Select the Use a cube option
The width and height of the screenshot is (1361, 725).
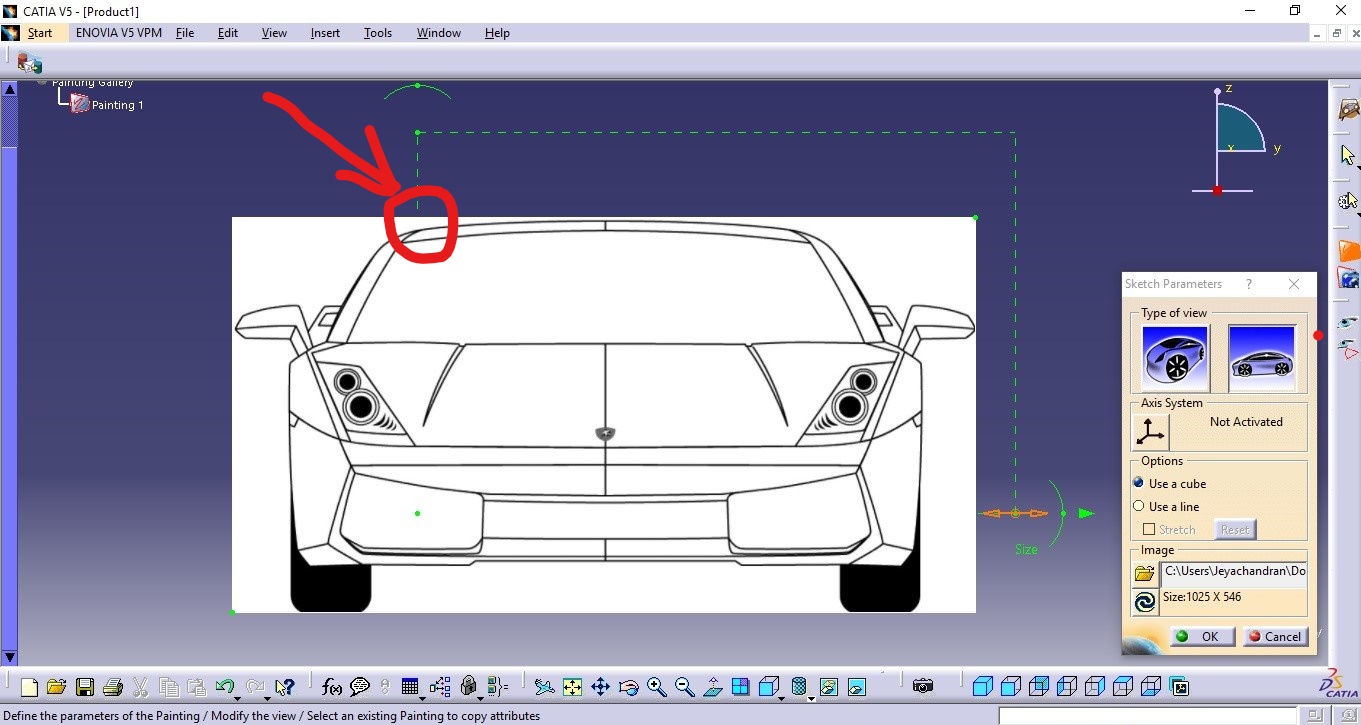tap(1139, 483)
